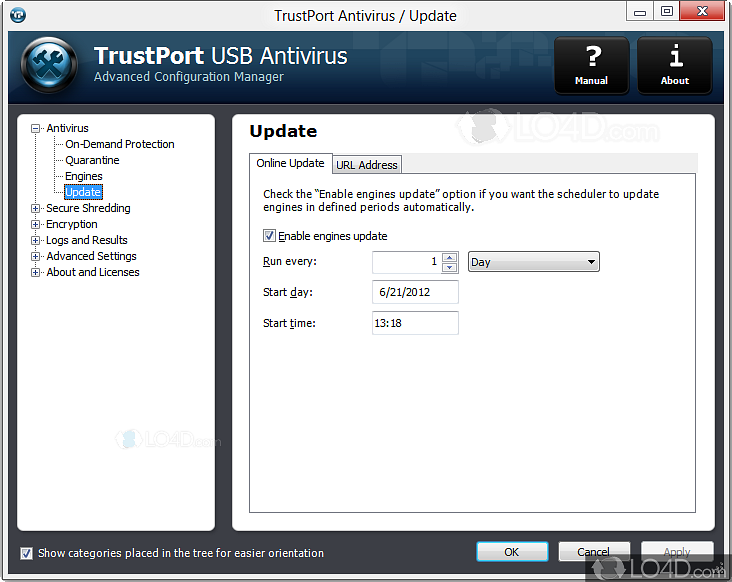Click the Cancel button
Image resolution: width=732 pixels, height=582 pixels.
(594, 552)
